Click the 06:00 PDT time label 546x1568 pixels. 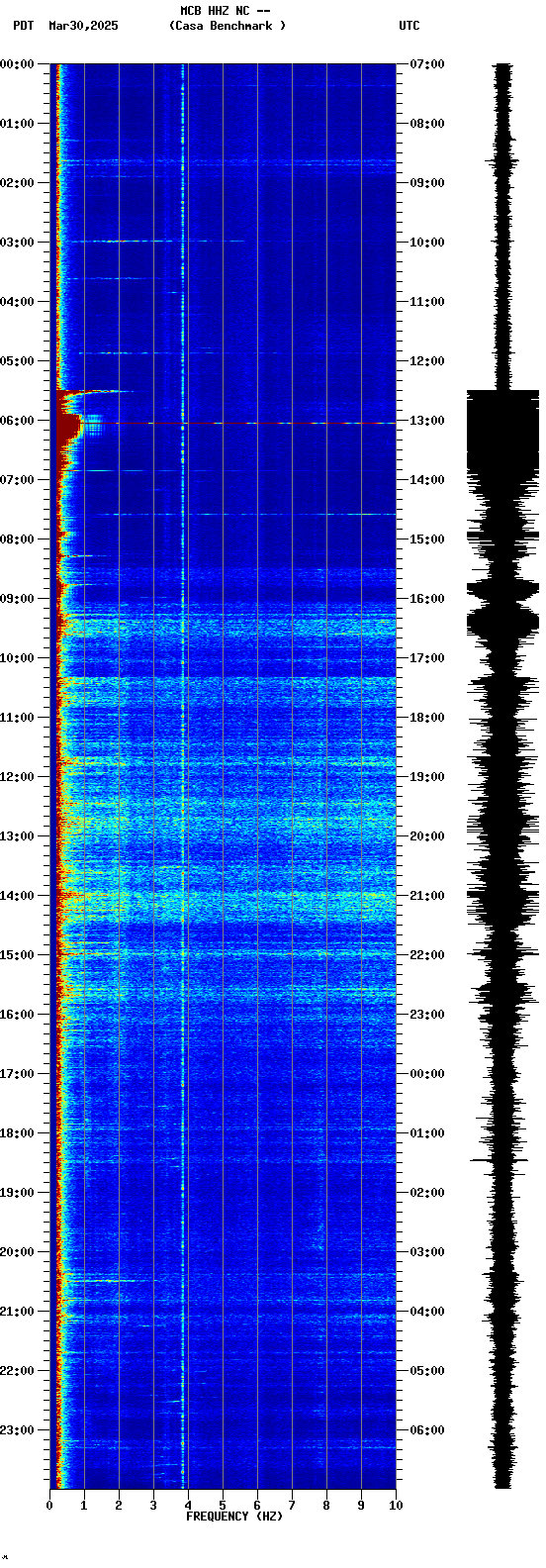pyautogui.click(x=17, y=421)
